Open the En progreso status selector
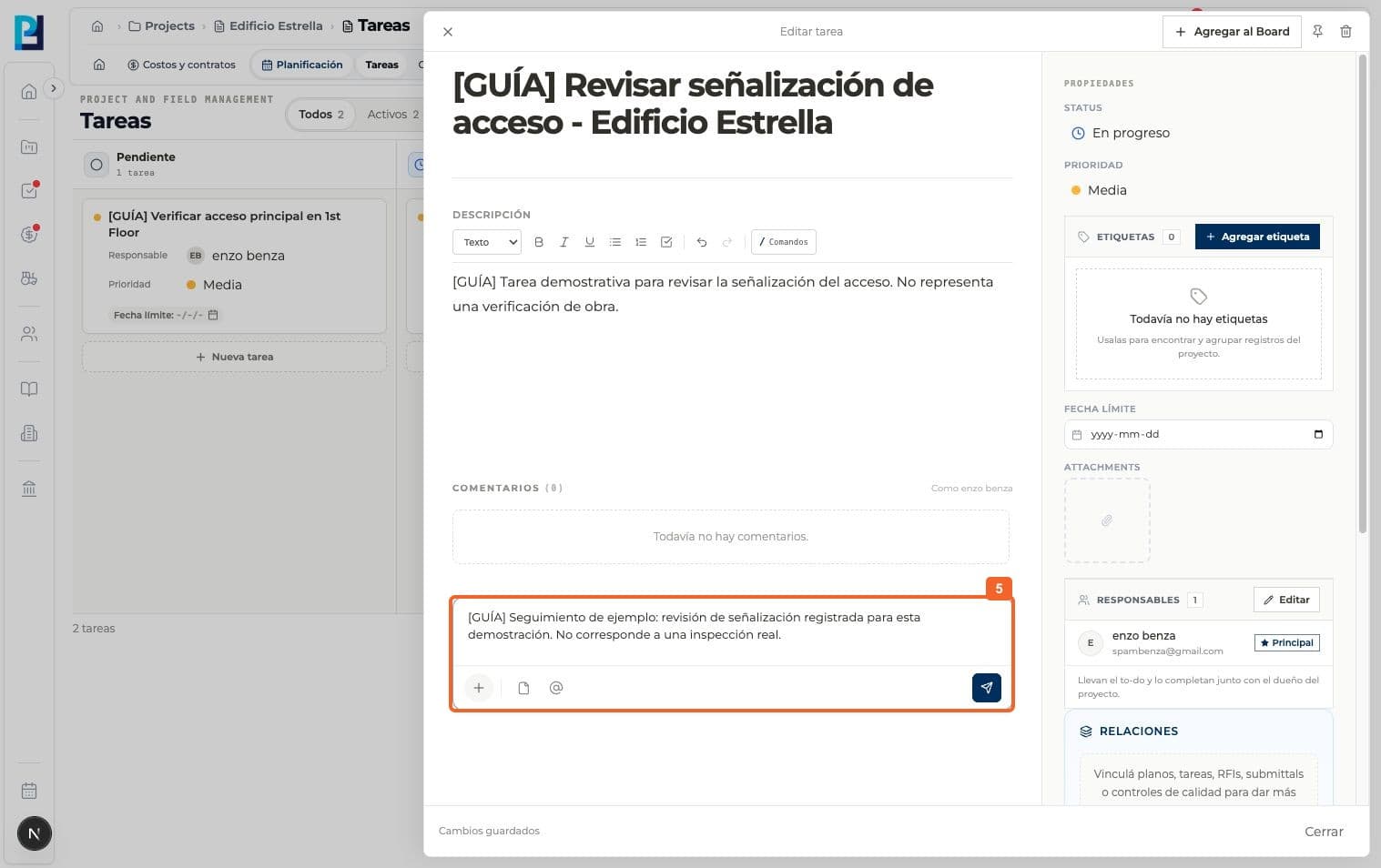Image resolution: width=1381 pixels, height=868 pixels. pos(1121,133)
